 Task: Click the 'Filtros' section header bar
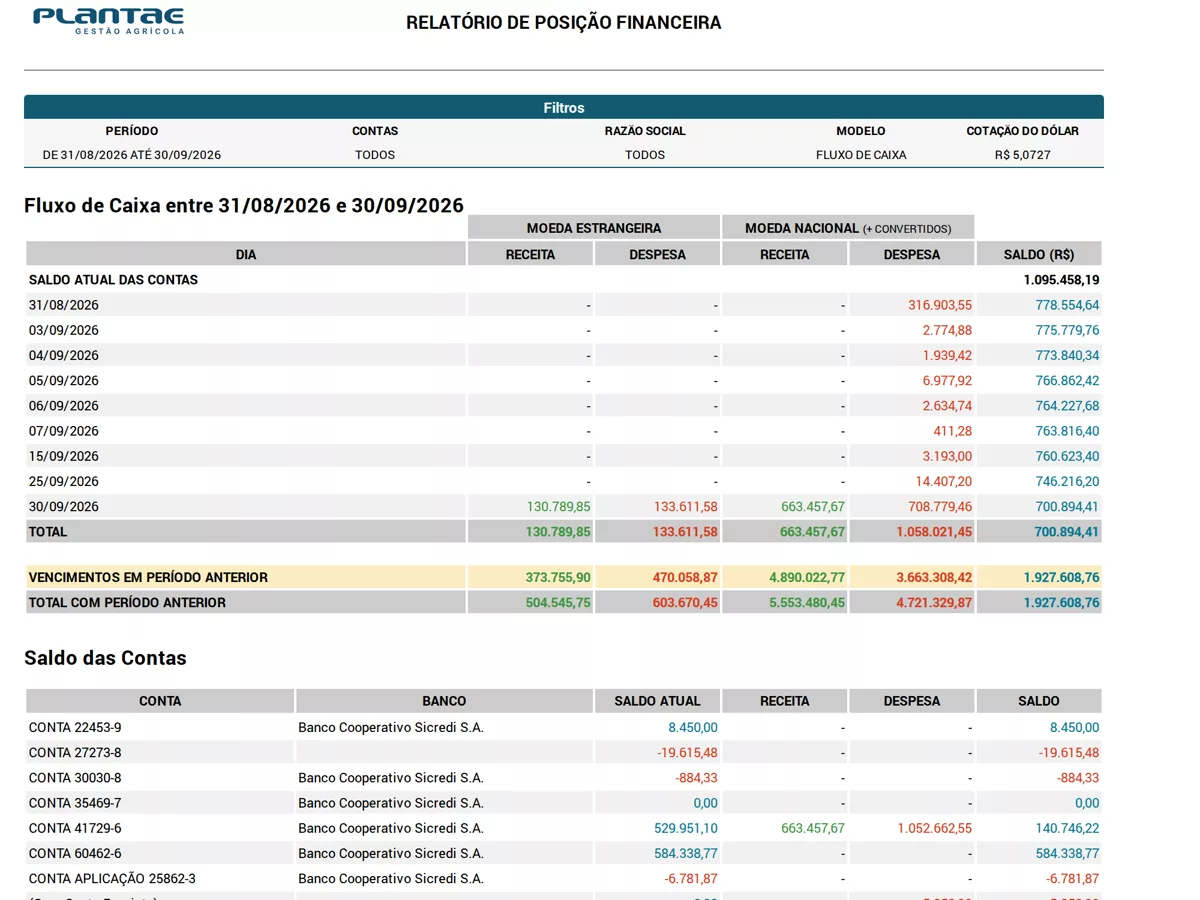564,107
